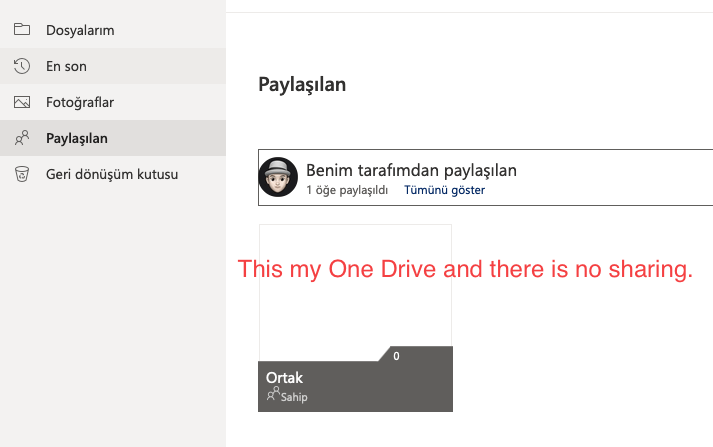Click the Geri dönüşüm kutusu bin icon
713x447 pixels.
coord(22,174)
